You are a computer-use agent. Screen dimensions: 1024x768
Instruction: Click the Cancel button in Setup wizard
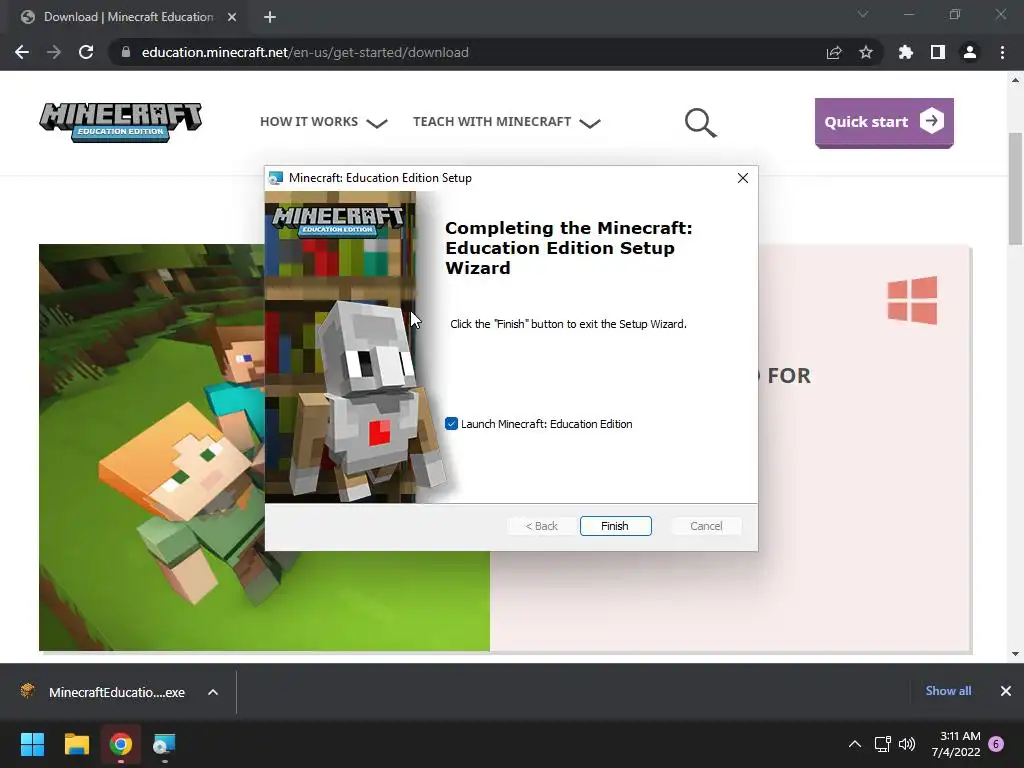point(706,526)
